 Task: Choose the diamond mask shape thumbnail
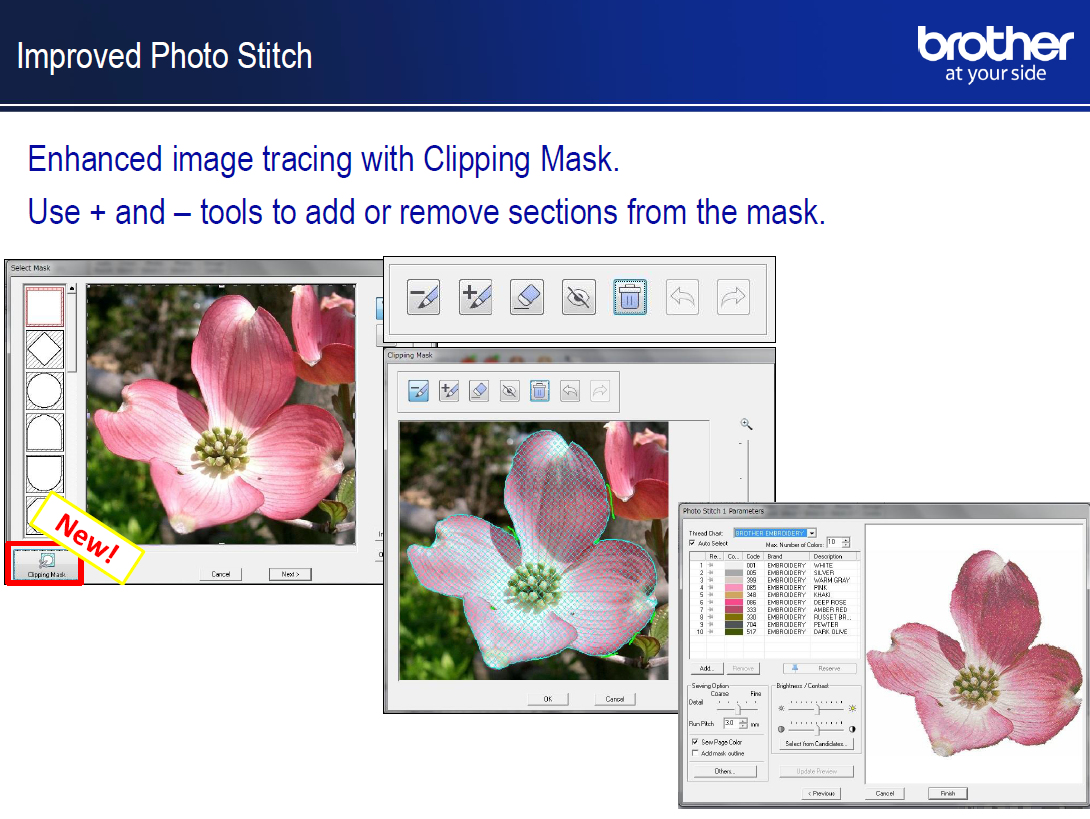[45, 349]
